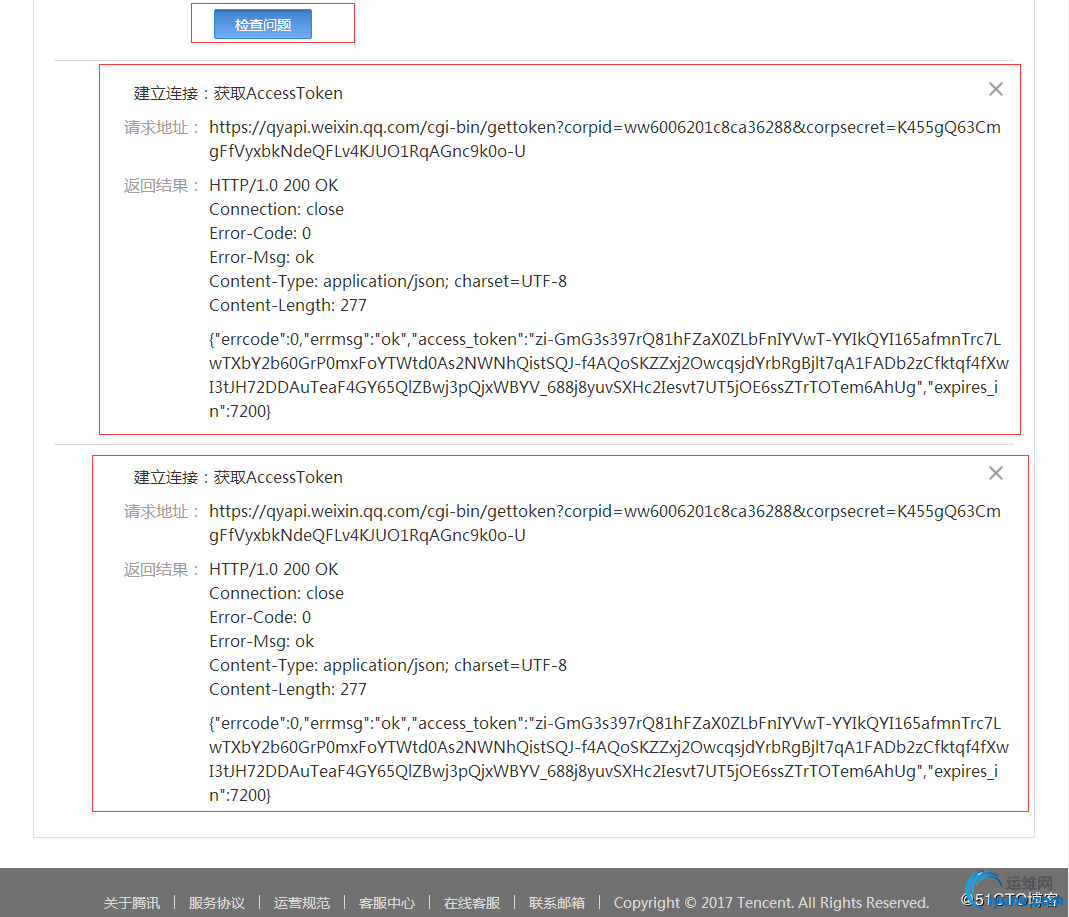Click the first panel's 建立连接 heading
Image resolution: width=1069 pixels, height=917 pixels.
(238, 93)
